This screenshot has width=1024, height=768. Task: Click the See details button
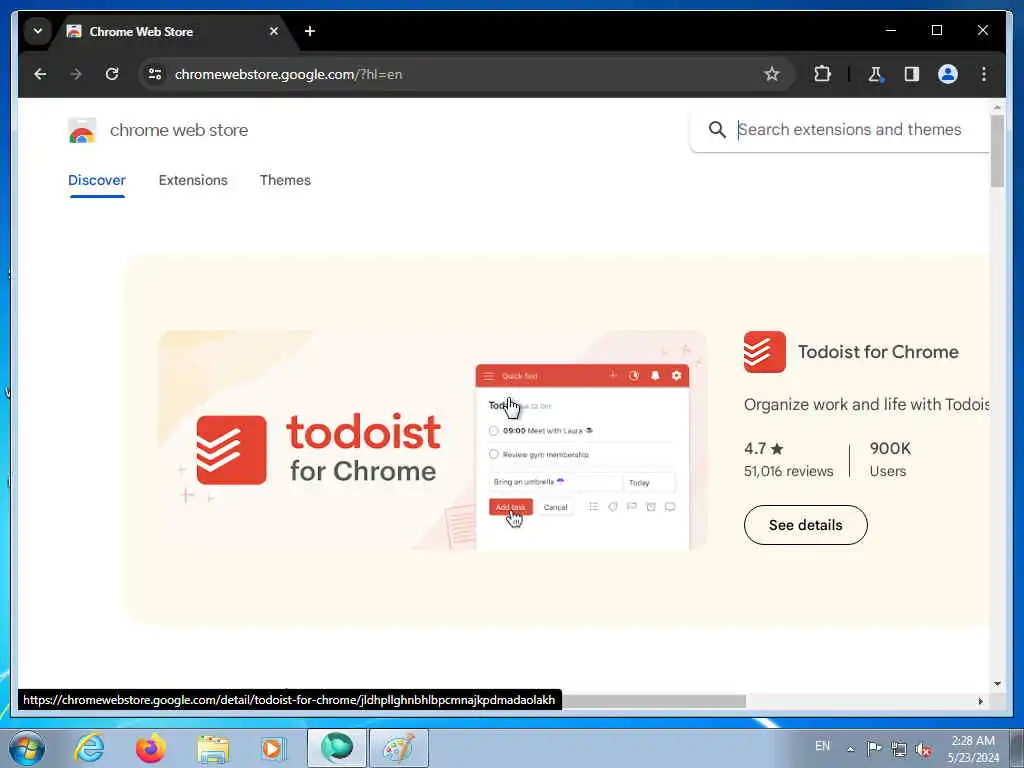pos(805,525)
